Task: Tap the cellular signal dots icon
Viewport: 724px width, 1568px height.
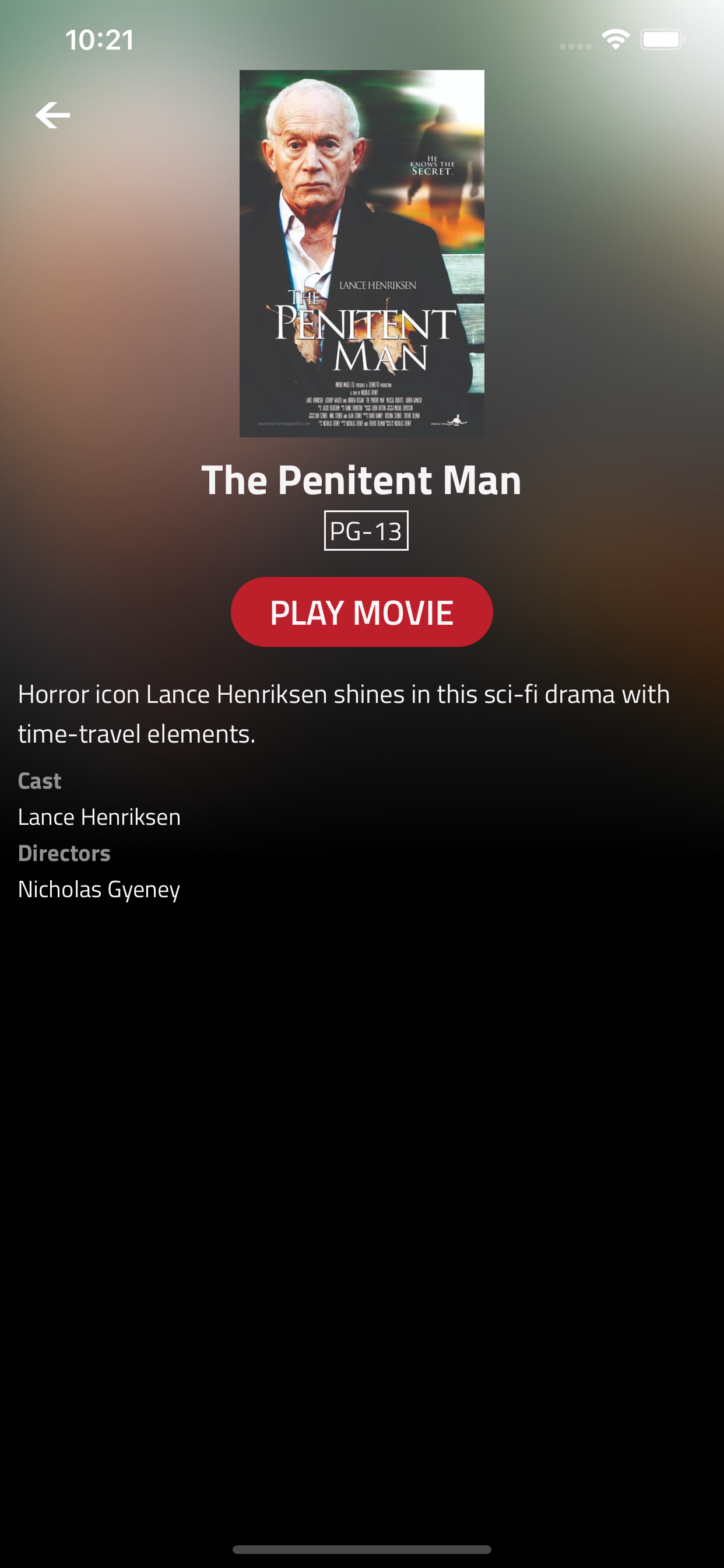Action: pyautogui.click(x=575, y=46)
